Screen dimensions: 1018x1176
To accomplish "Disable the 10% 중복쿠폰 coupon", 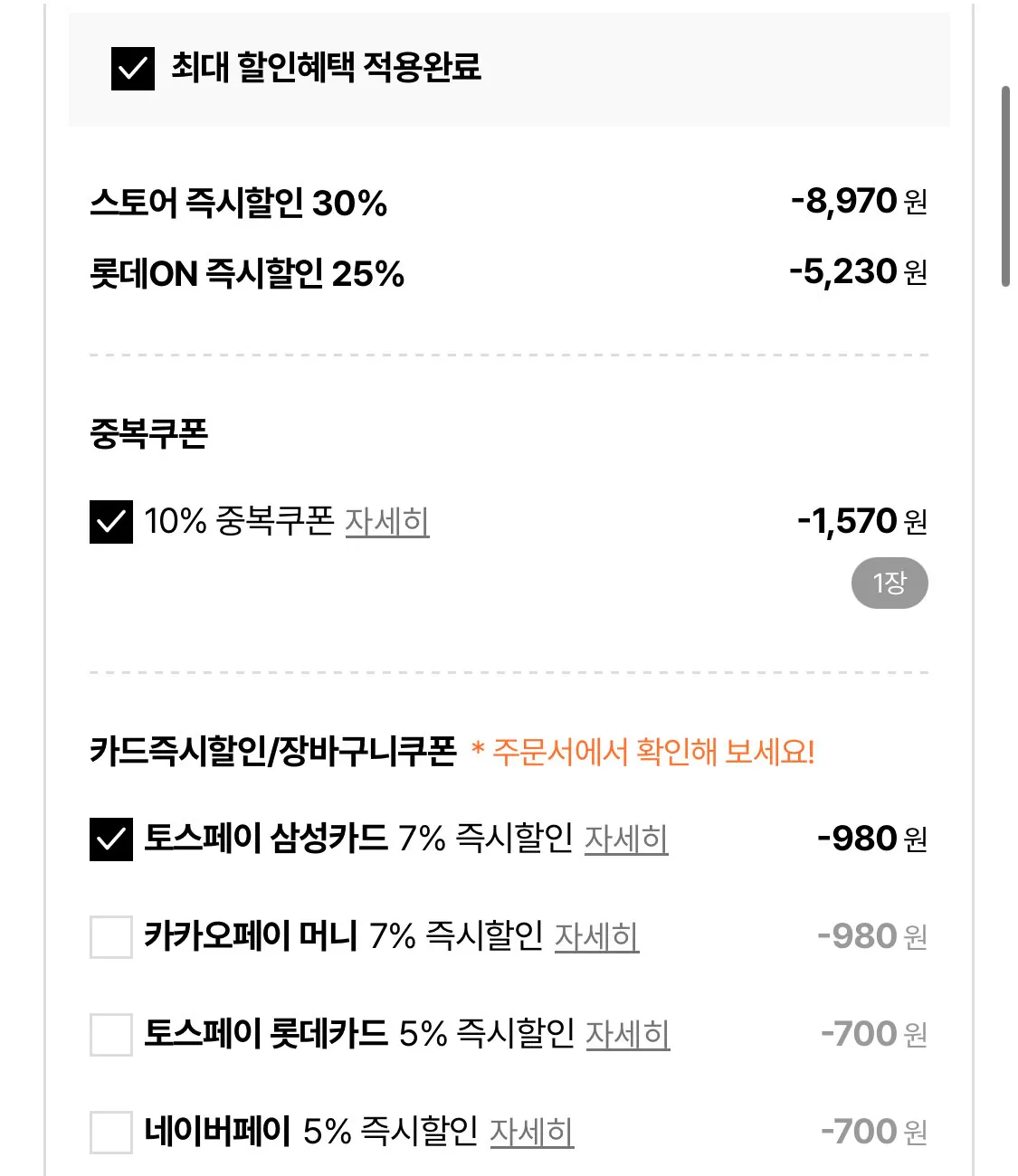I will [x=112, y=520].
